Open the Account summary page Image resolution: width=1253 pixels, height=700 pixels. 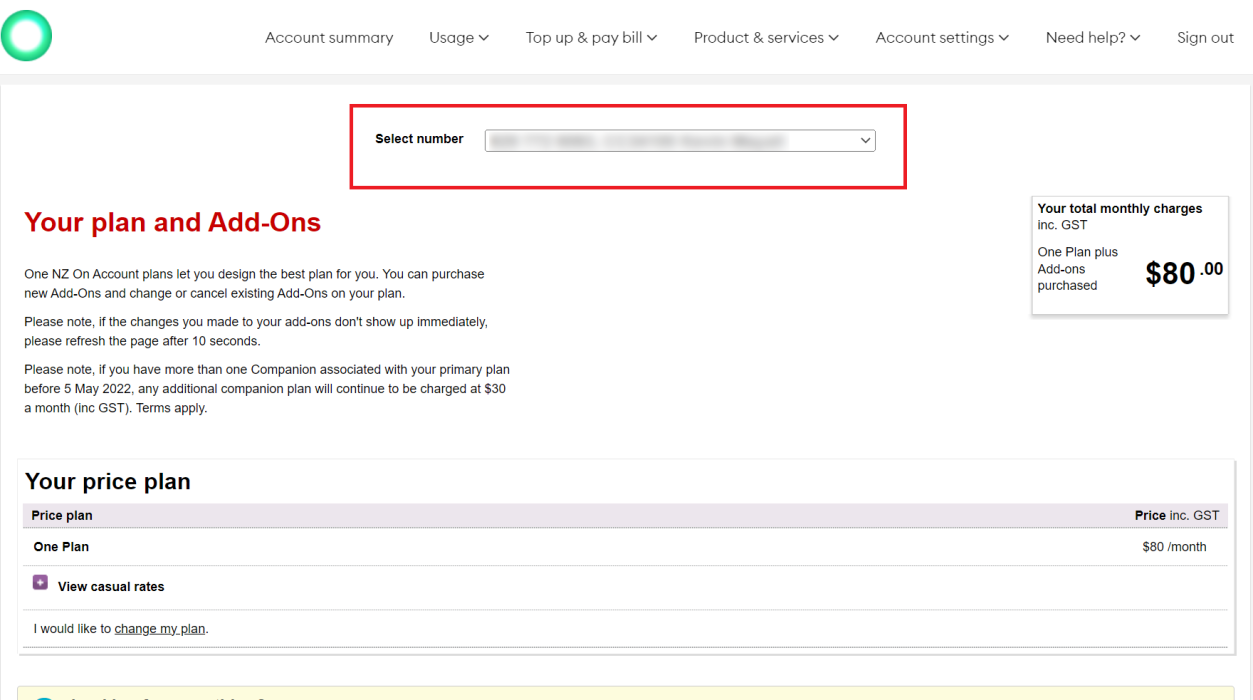(x=329, y=38)
